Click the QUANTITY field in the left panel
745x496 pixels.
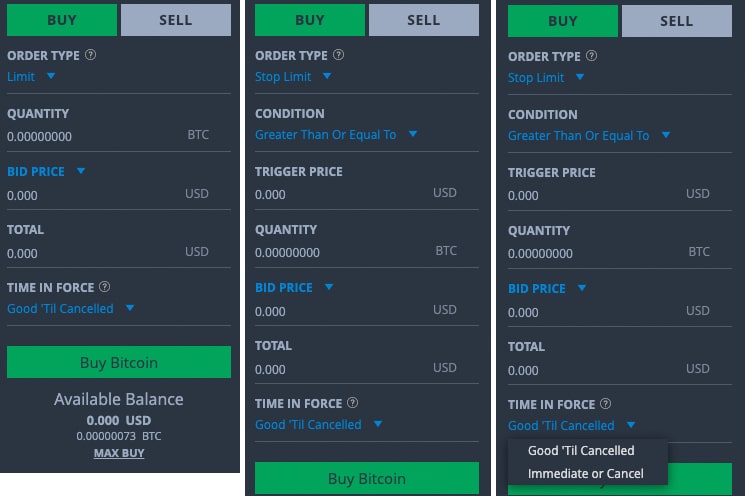click(x=90, y=136)
